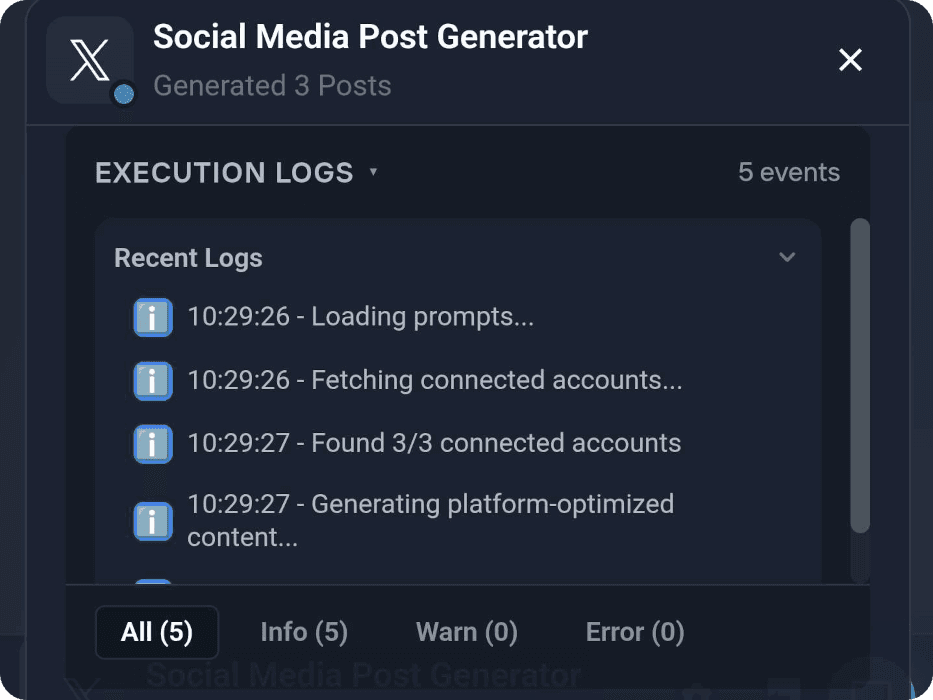This screenshot has width=933, height=700.
Task: Click the vertical scrollbar on the log panel
Action: point(860,370)
